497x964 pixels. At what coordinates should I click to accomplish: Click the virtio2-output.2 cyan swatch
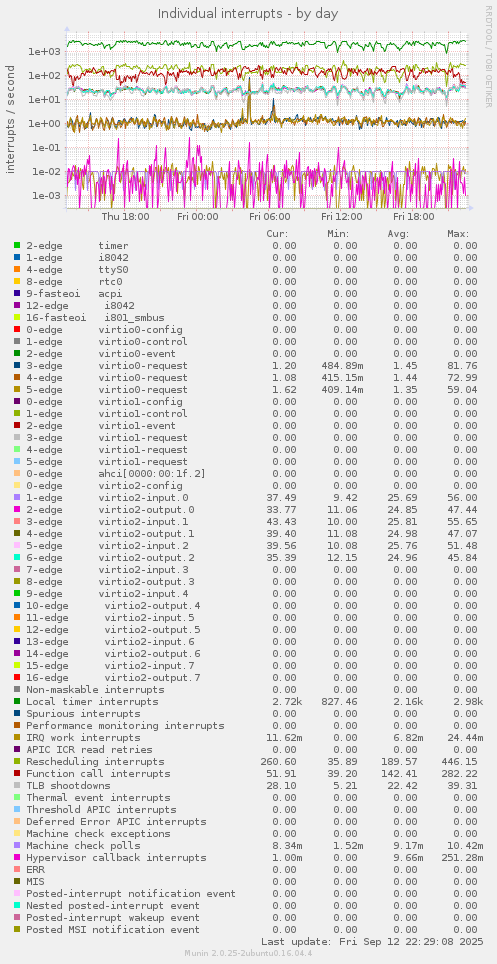[17, 558]
